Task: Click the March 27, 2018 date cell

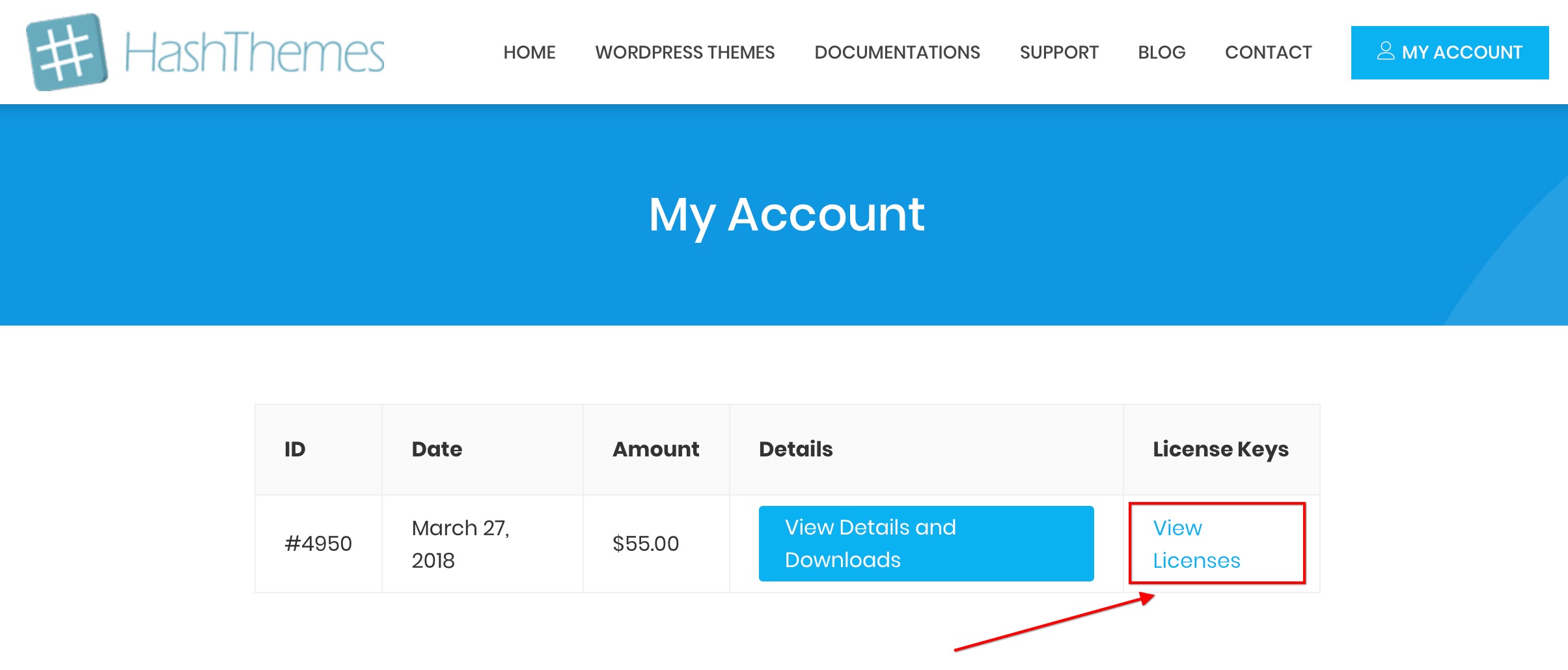Action: (x=460, y=544)
